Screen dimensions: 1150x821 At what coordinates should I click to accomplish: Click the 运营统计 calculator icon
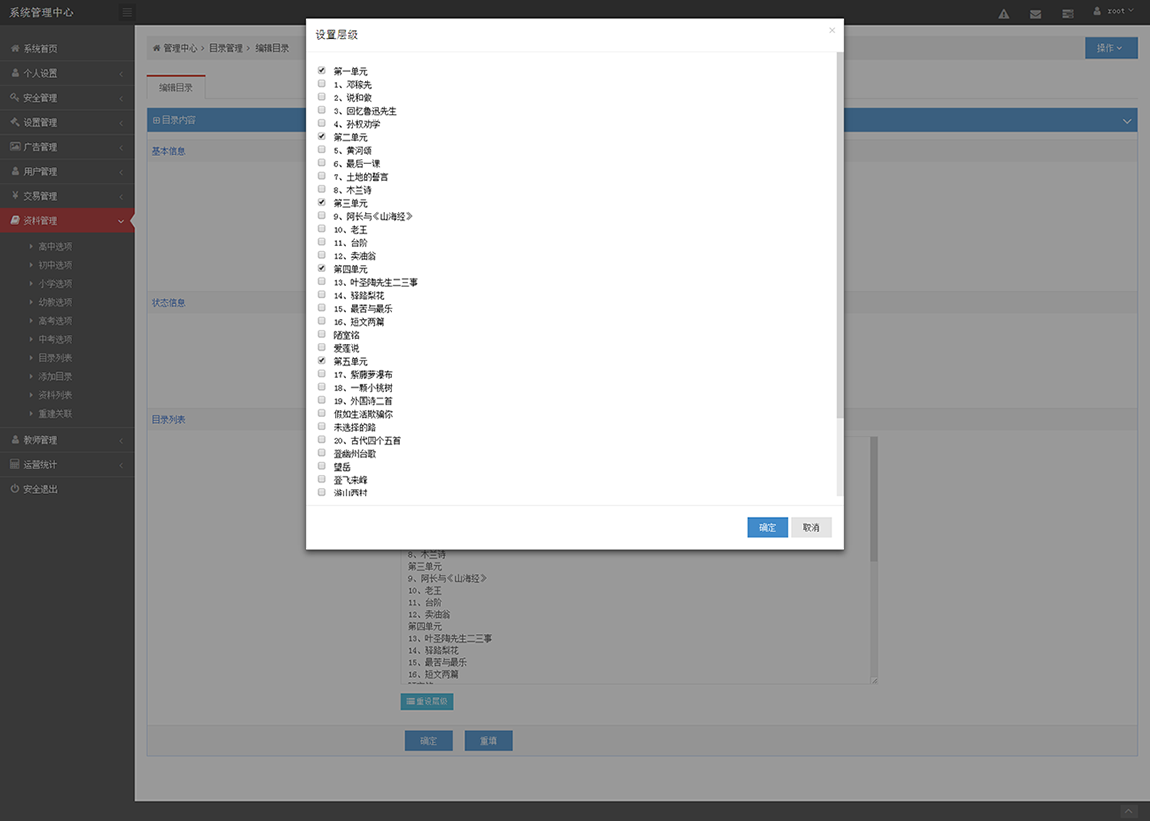coord(15,465)
